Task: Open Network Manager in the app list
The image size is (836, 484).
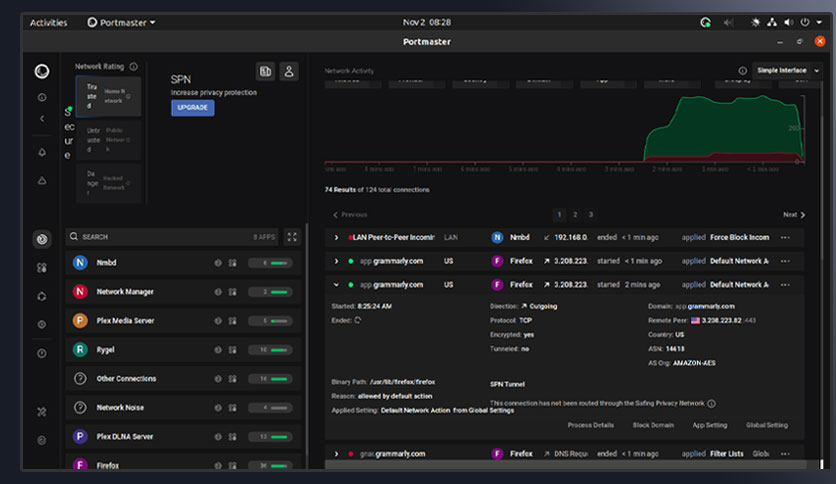Action: coord(183,292)
